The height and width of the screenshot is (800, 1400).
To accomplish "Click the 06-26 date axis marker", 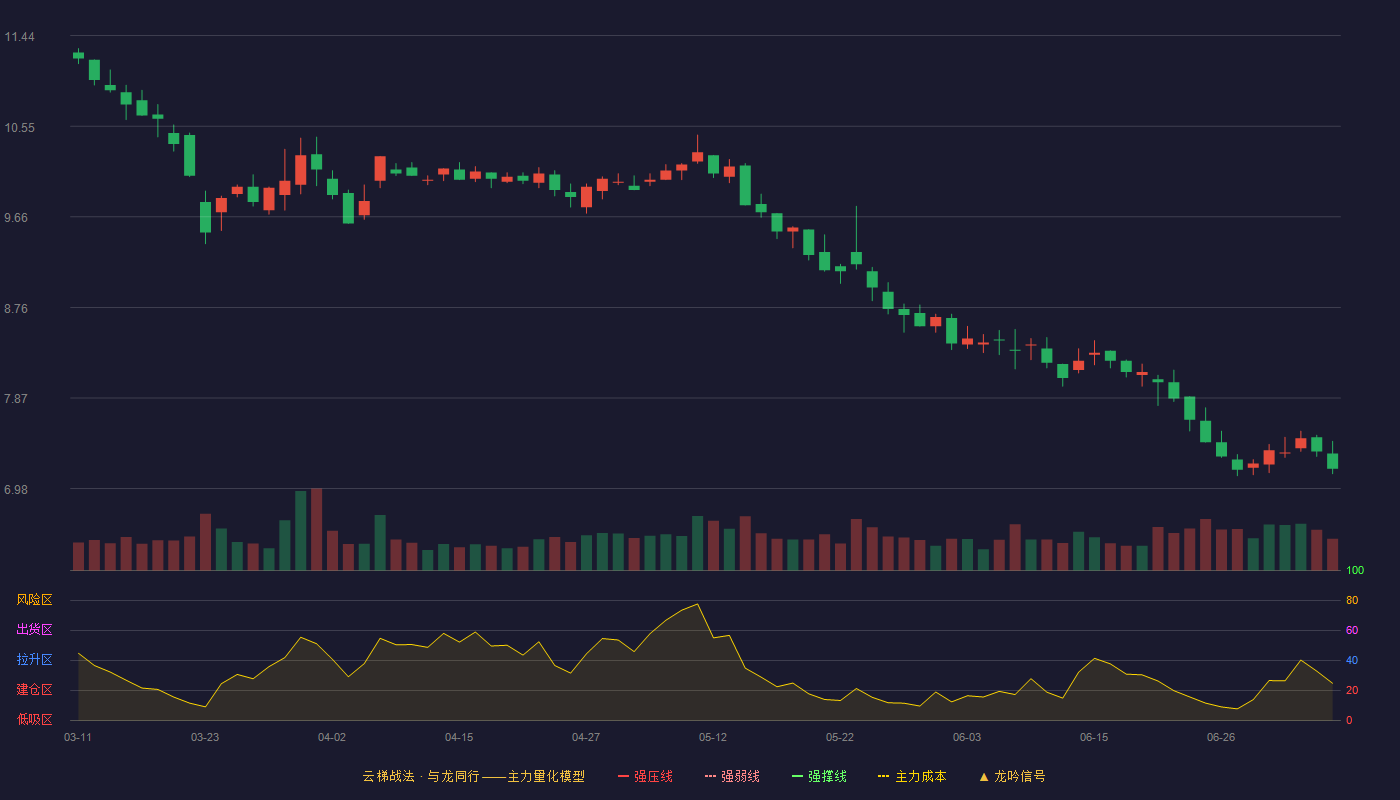I will (1221, 737).
